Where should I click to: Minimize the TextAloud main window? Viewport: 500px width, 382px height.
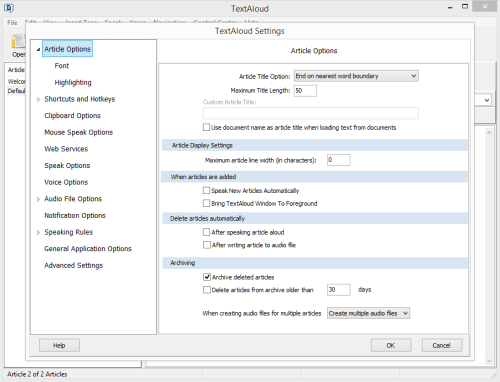point(450,7)
